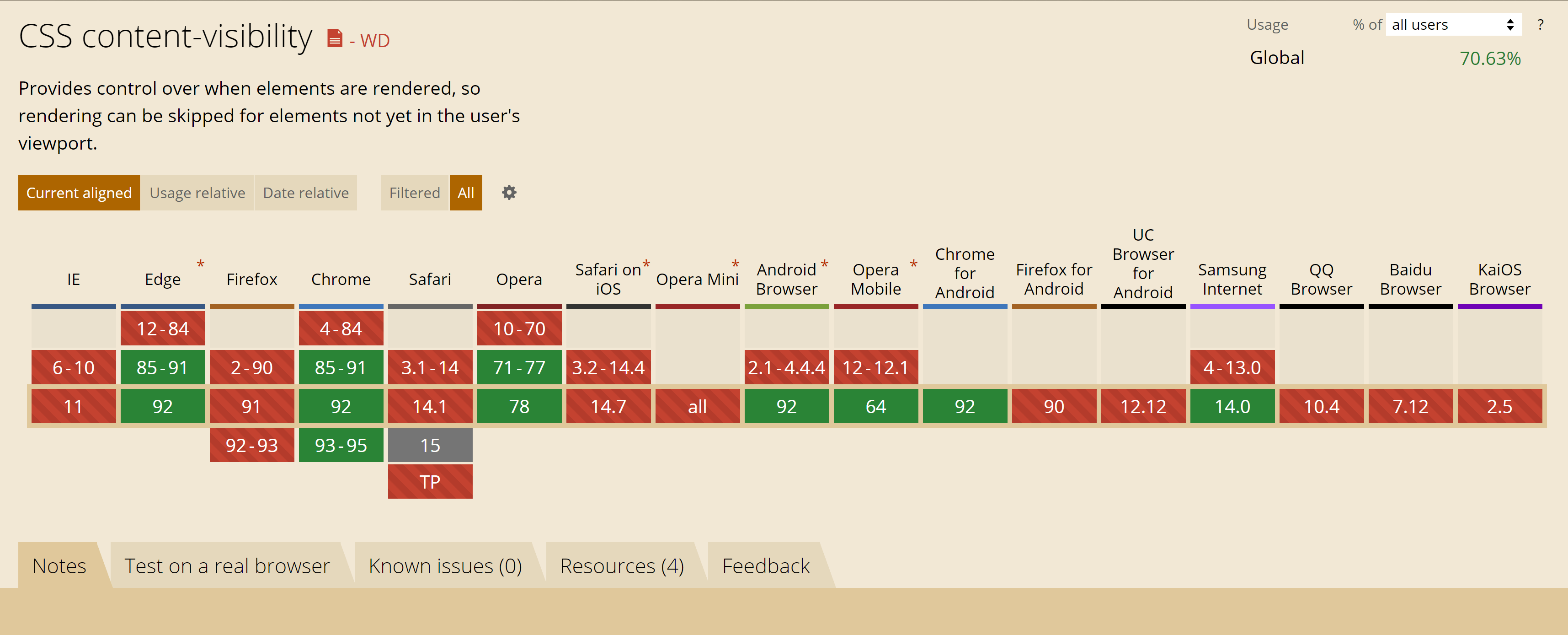Open the 'all users' usage dropdown

[1452, 25]
